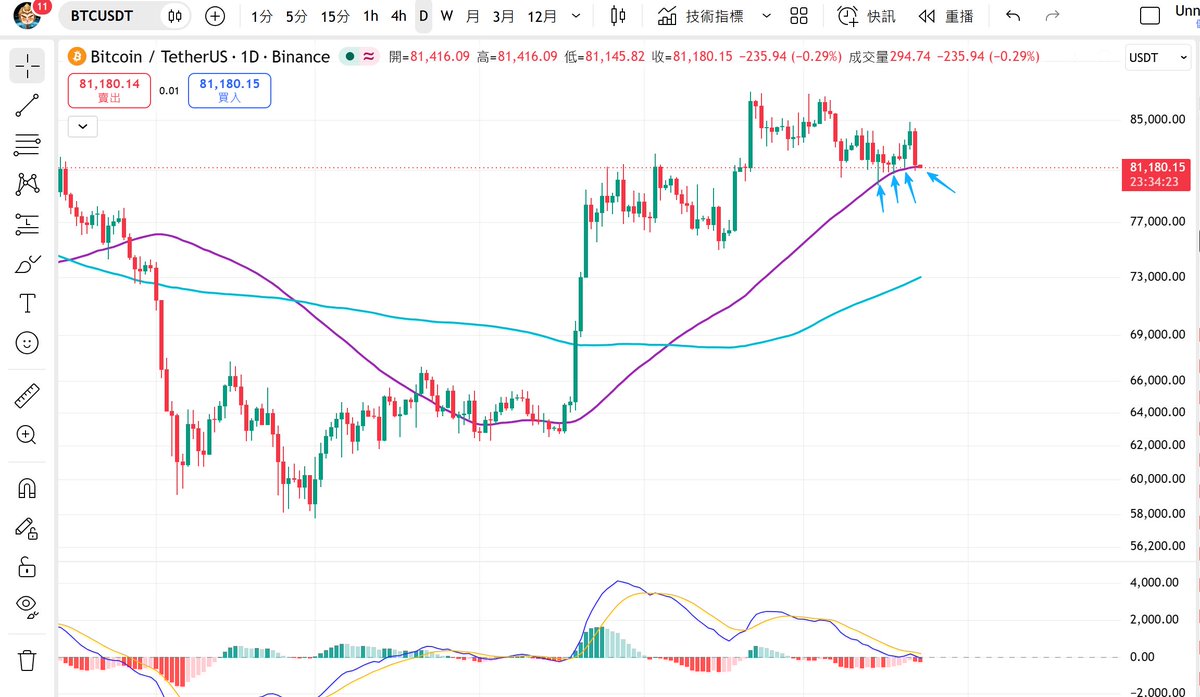
Task: Open 技術指標 indicators
Action: tap(702, 16)
